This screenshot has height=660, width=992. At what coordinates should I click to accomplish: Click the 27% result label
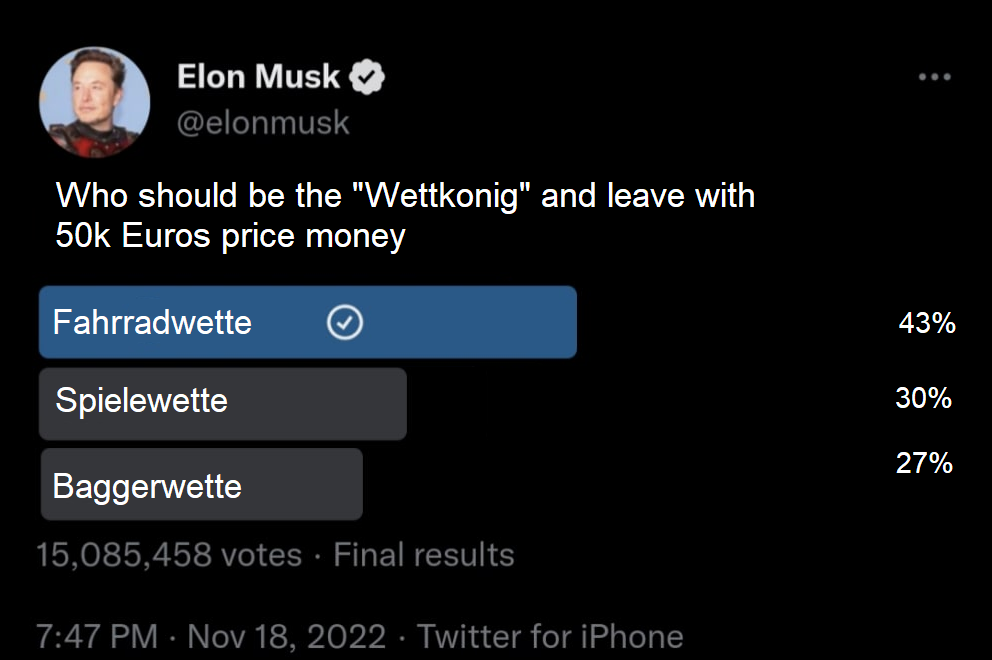(924, 463)
